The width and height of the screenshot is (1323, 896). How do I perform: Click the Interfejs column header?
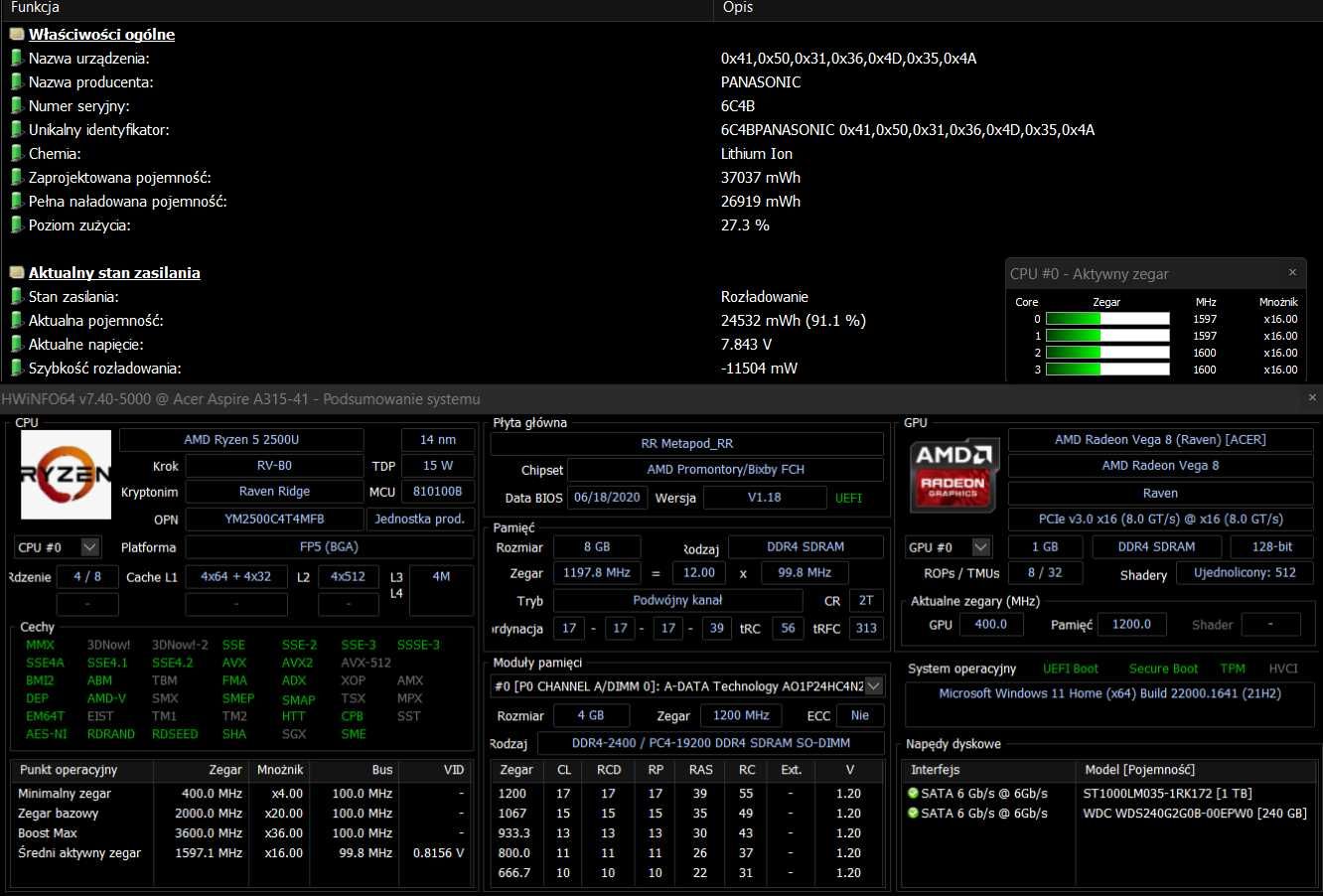(989, 770)
